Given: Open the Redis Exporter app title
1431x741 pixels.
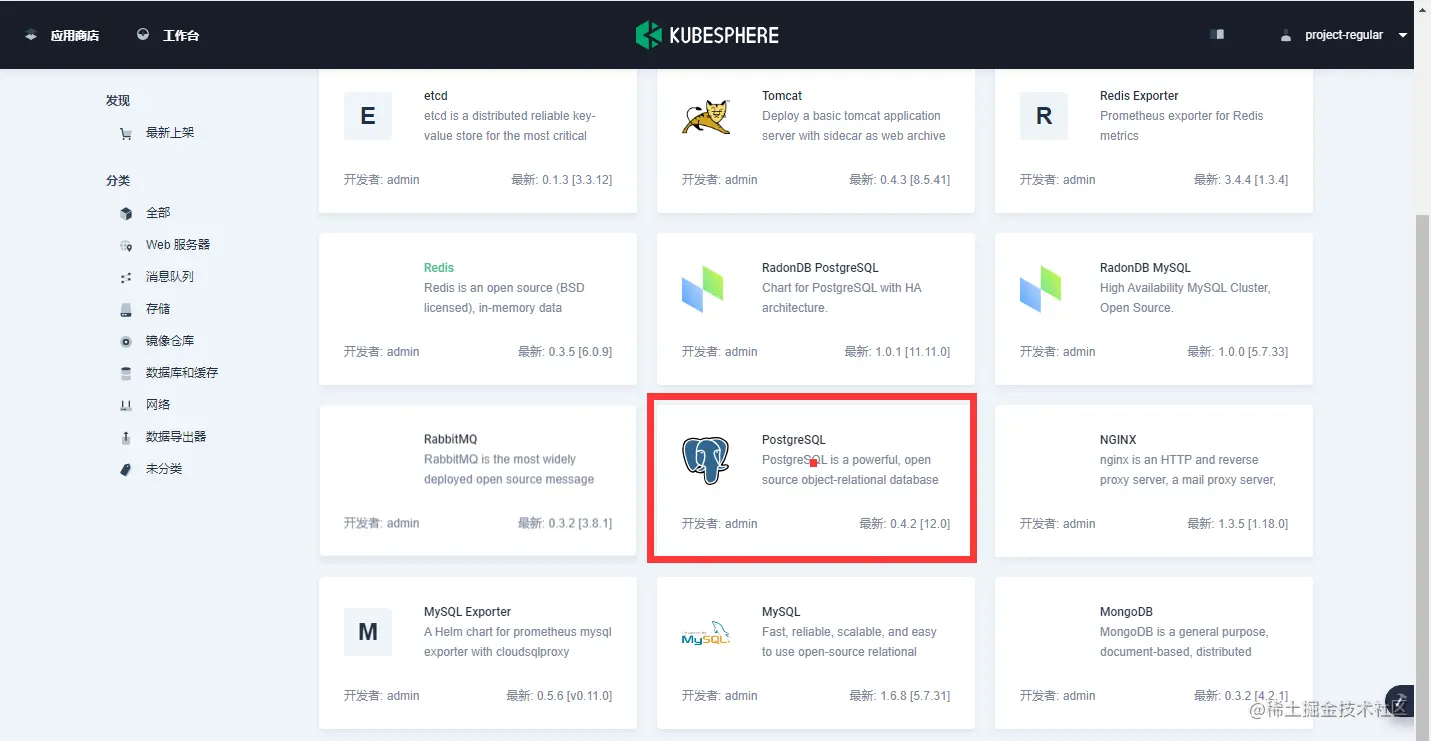Looking at the screenshot, I should tap(1139, 96).
